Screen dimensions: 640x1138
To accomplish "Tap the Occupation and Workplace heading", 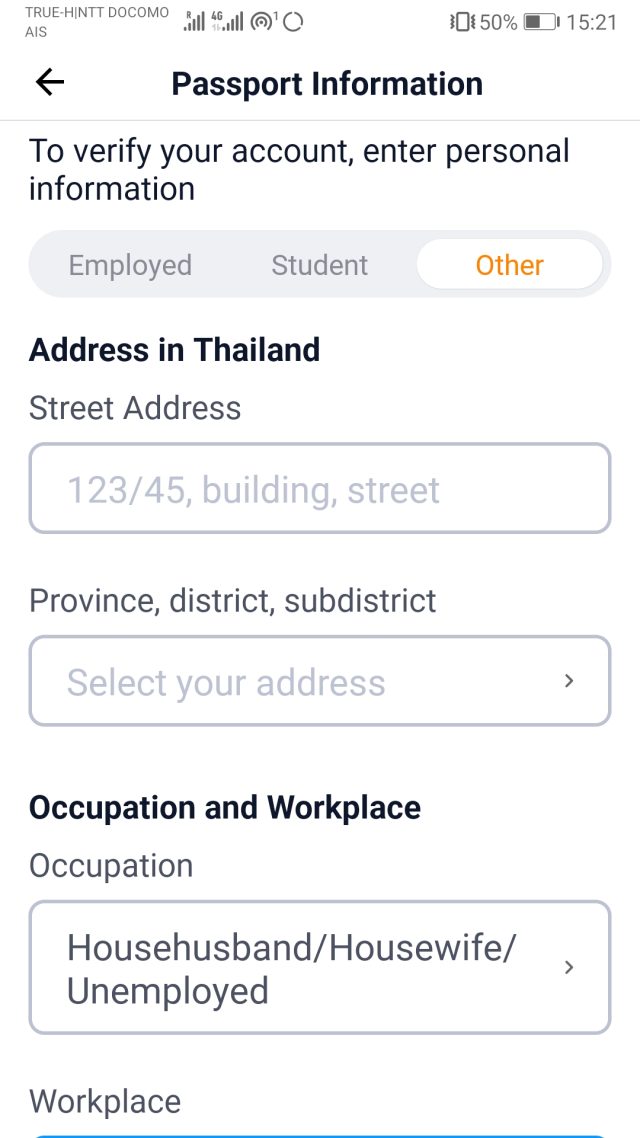I will (x=225, y=807).
